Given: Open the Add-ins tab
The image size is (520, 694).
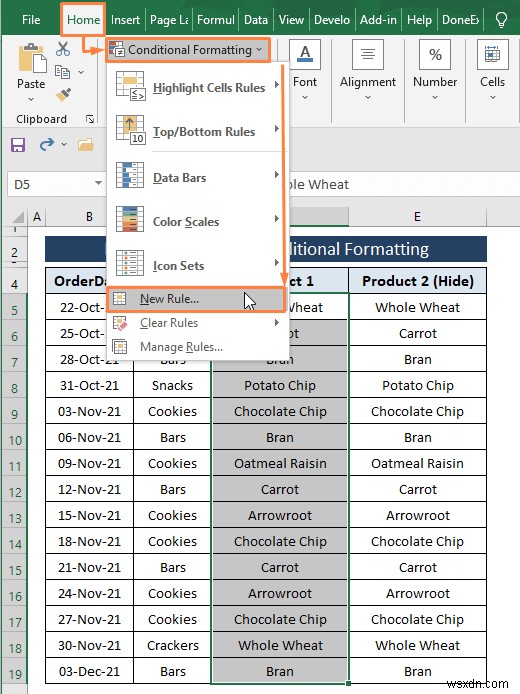Looking at the screenshot, I should coord(378,20).
